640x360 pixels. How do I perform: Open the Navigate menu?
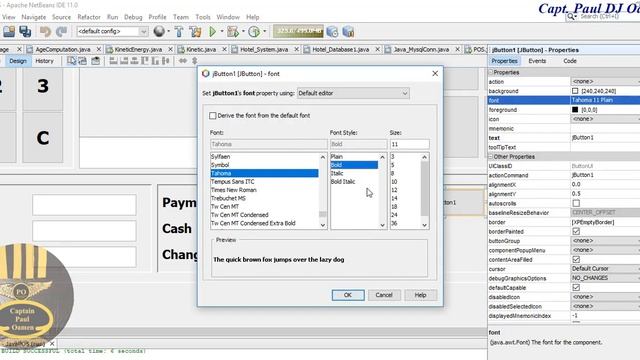(x=33, y=17)
